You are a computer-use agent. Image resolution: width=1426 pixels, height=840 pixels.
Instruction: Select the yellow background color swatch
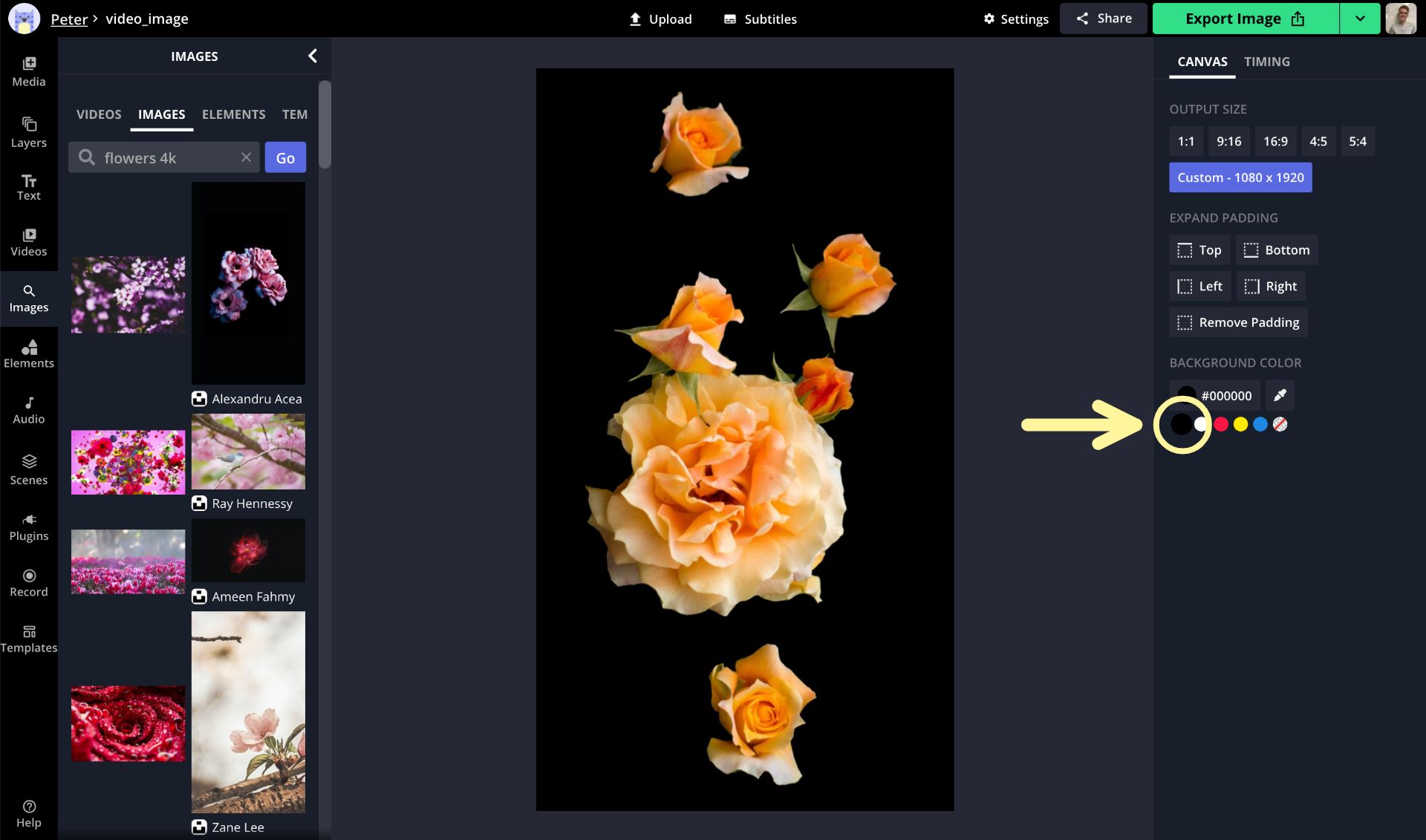coord(1240,424)
